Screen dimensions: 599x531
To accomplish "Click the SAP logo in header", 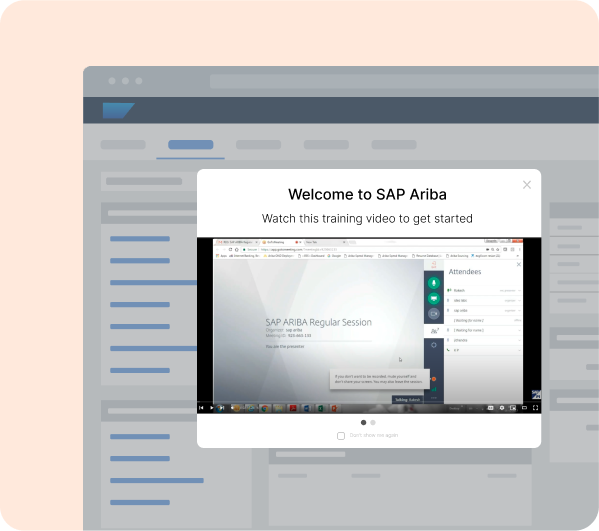I will pyautogui.click(x=118, y=110).
